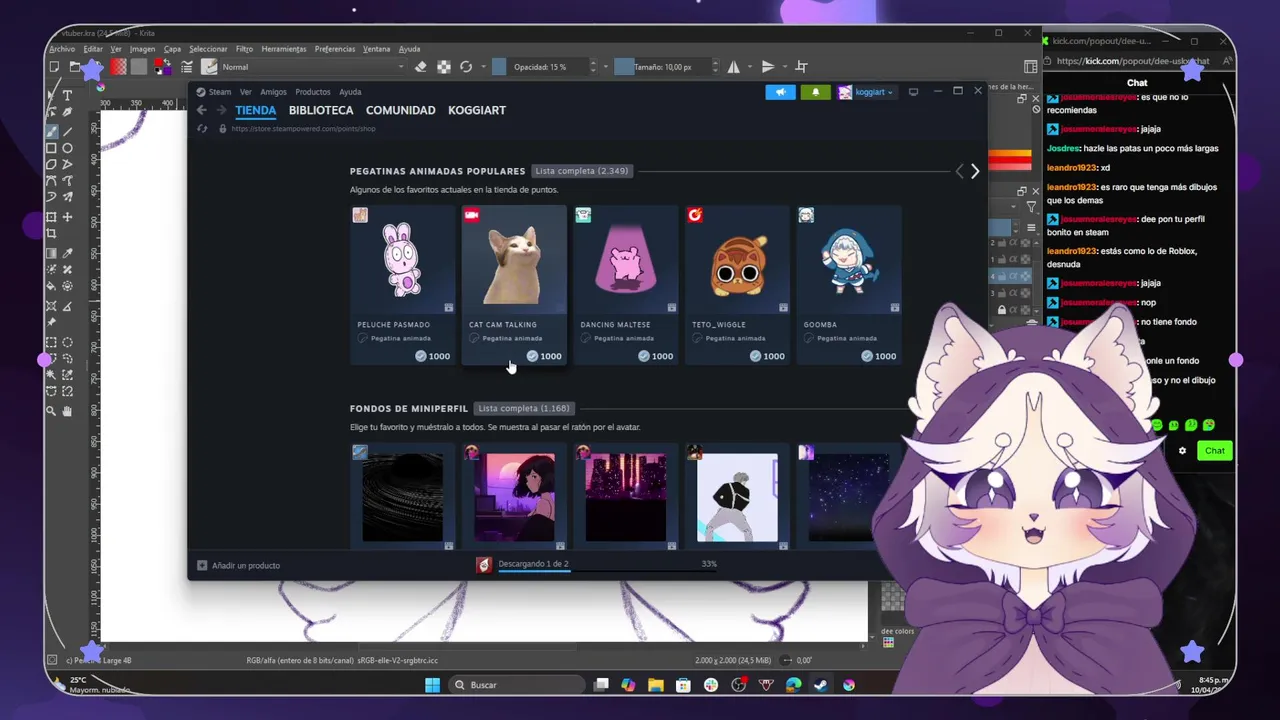Open the koggiart account dropdown
1280x720 pixels.
point(866,92)
